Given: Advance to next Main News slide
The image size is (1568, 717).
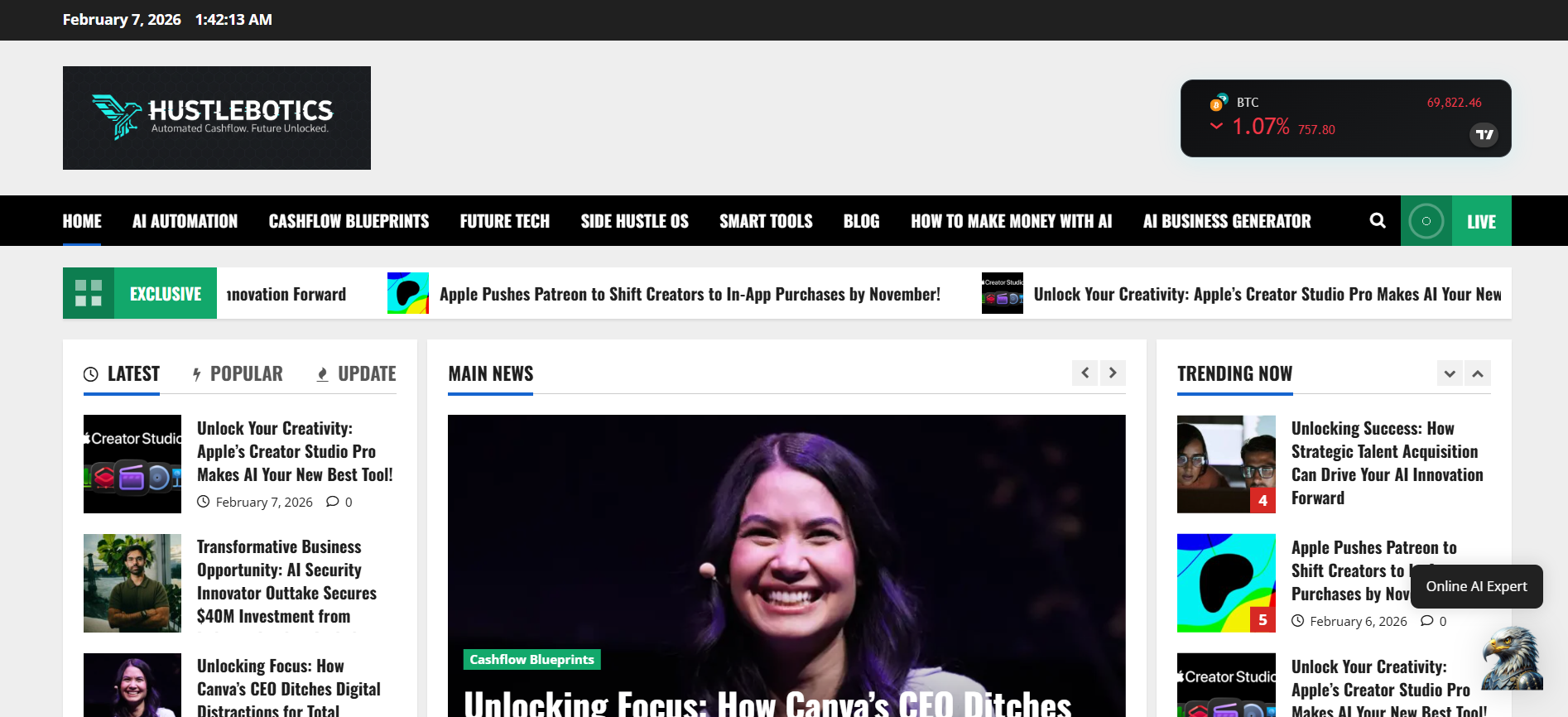Looking at the screenshot, I should (x=1113, y=373).
